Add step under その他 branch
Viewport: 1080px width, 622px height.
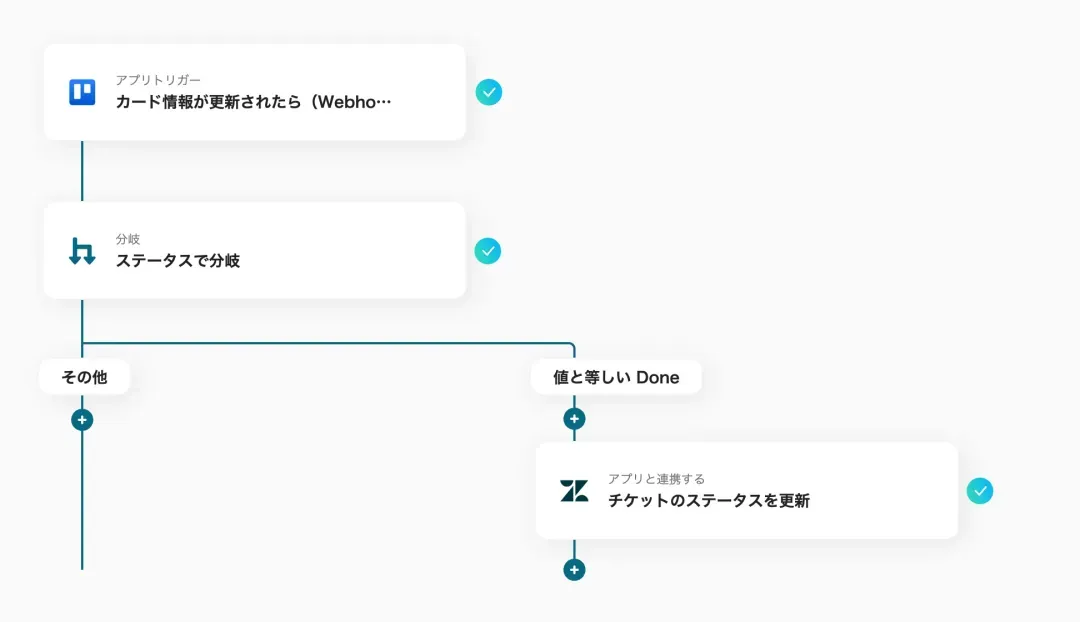click(82, 420)
